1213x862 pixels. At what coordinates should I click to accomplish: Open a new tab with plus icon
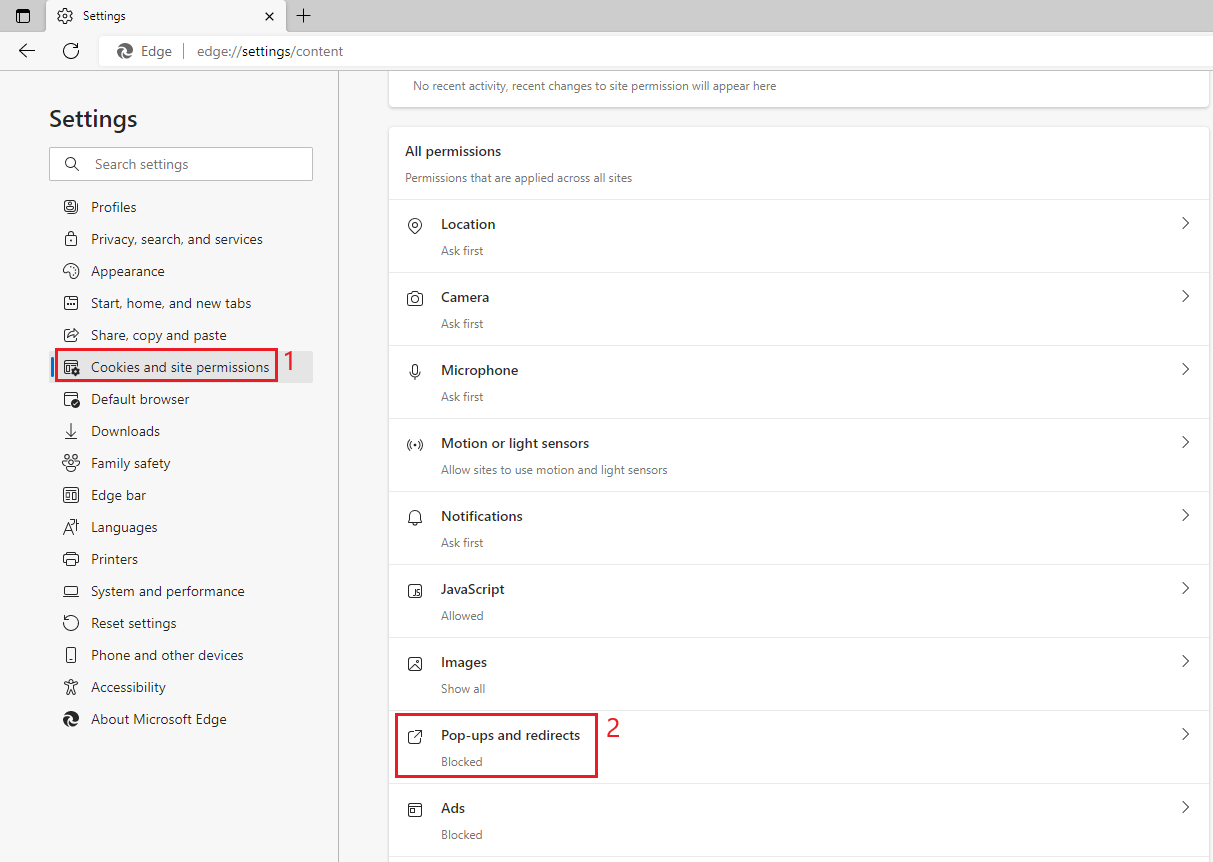pos(304,16)
